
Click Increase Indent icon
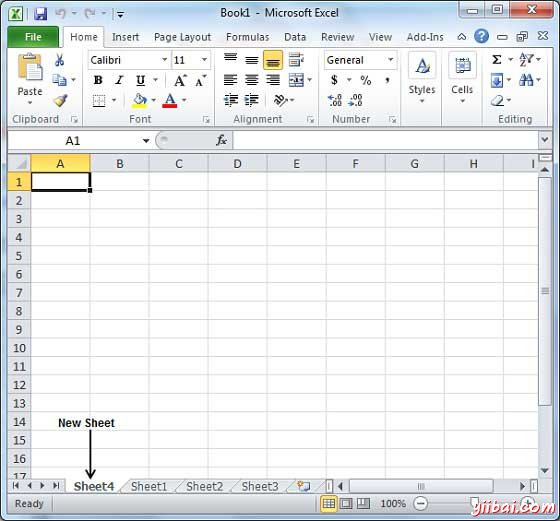tap(251, 100)
